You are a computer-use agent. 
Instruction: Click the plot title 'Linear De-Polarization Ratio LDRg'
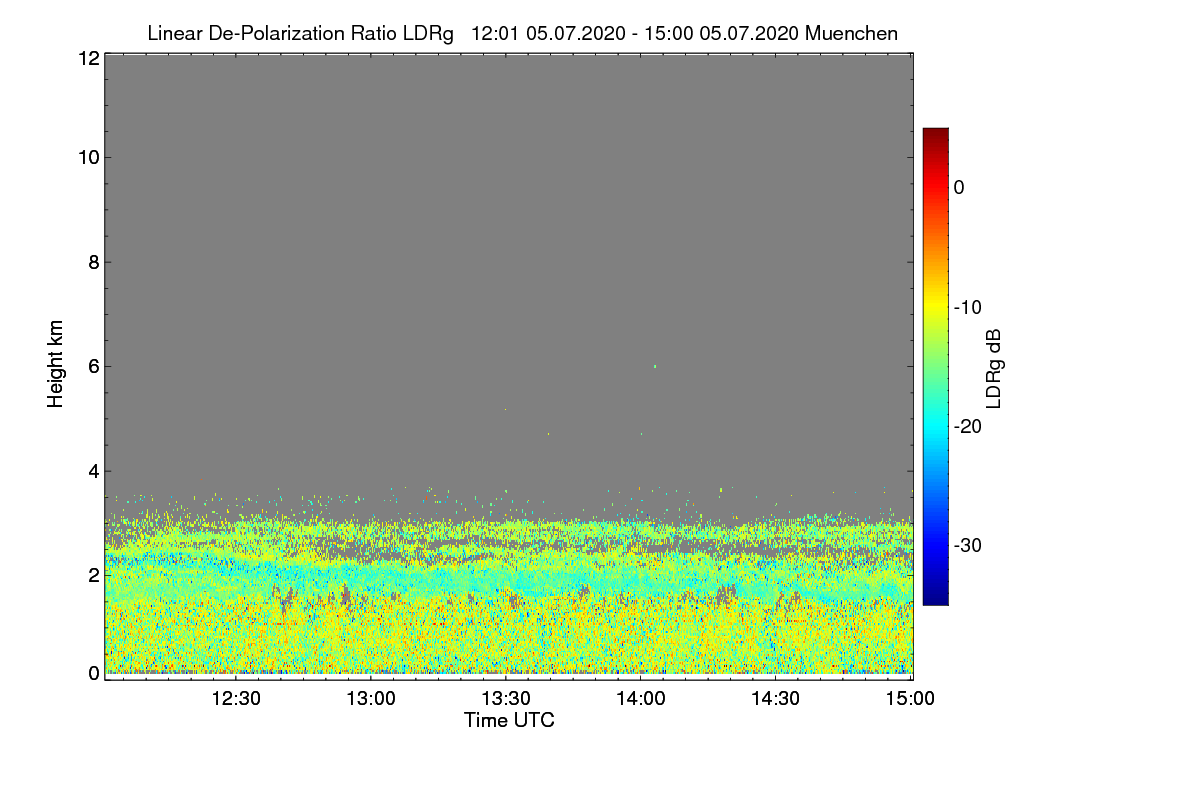click(x=300, y=34)
